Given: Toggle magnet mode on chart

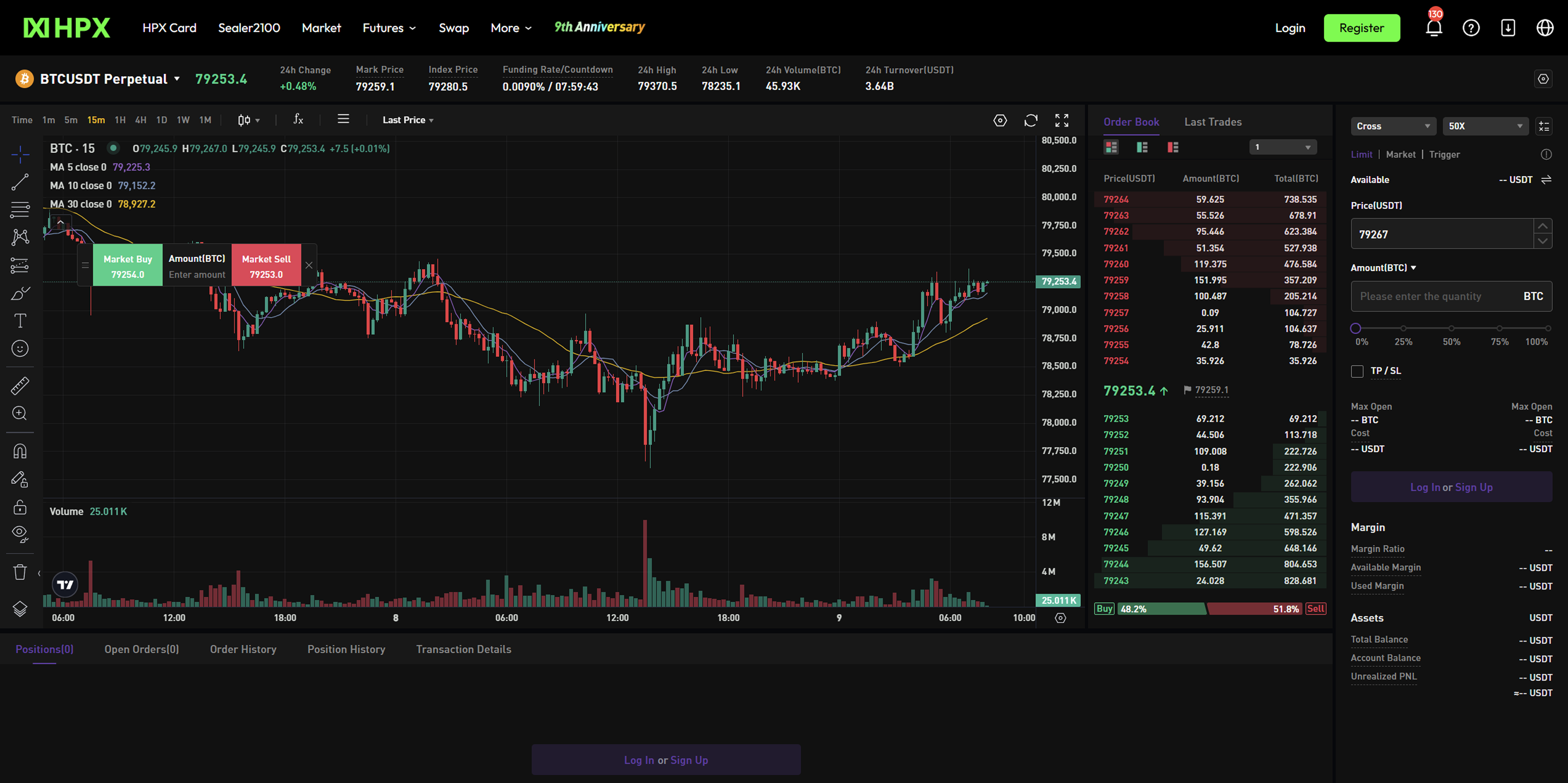Looking at the screenshot, I should coord(20,451).
